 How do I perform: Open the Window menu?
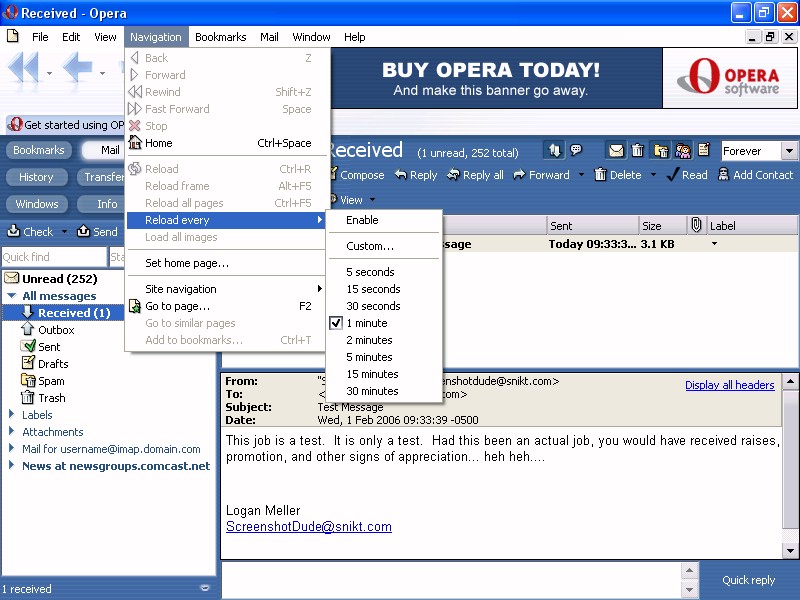pyautogui.click(x=311, y=37)
